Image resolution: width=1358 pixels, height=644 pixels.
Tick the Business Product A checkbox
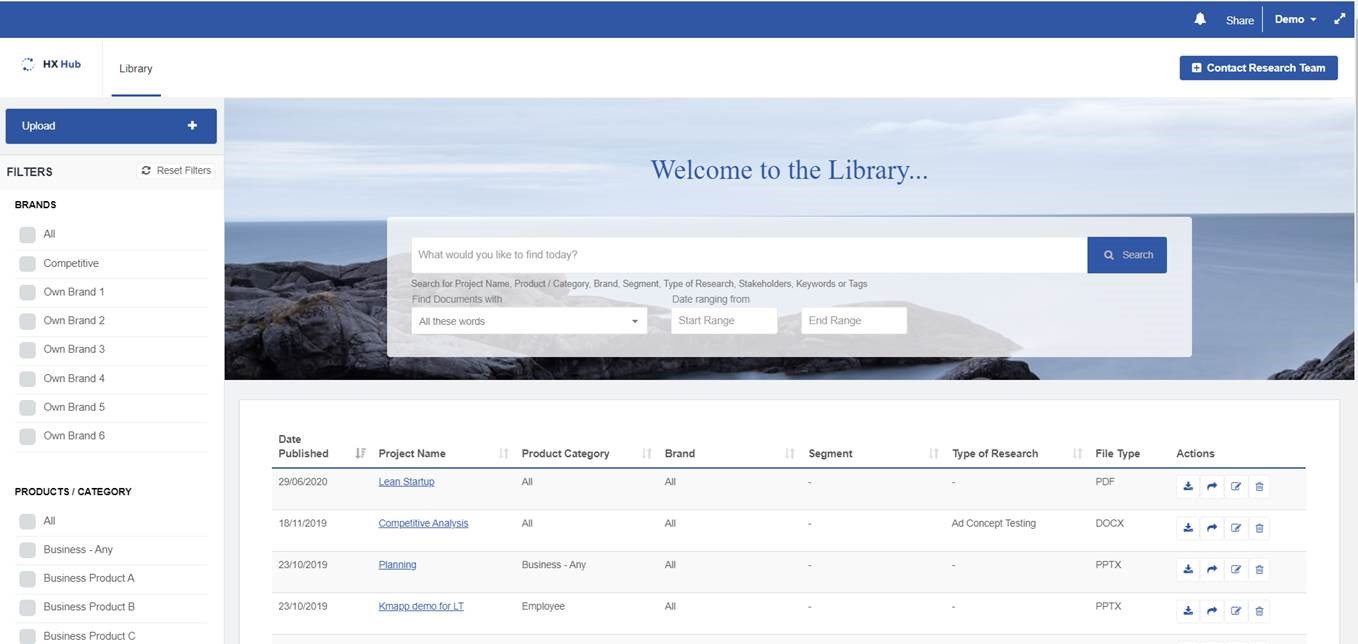[x=27, y=579]
